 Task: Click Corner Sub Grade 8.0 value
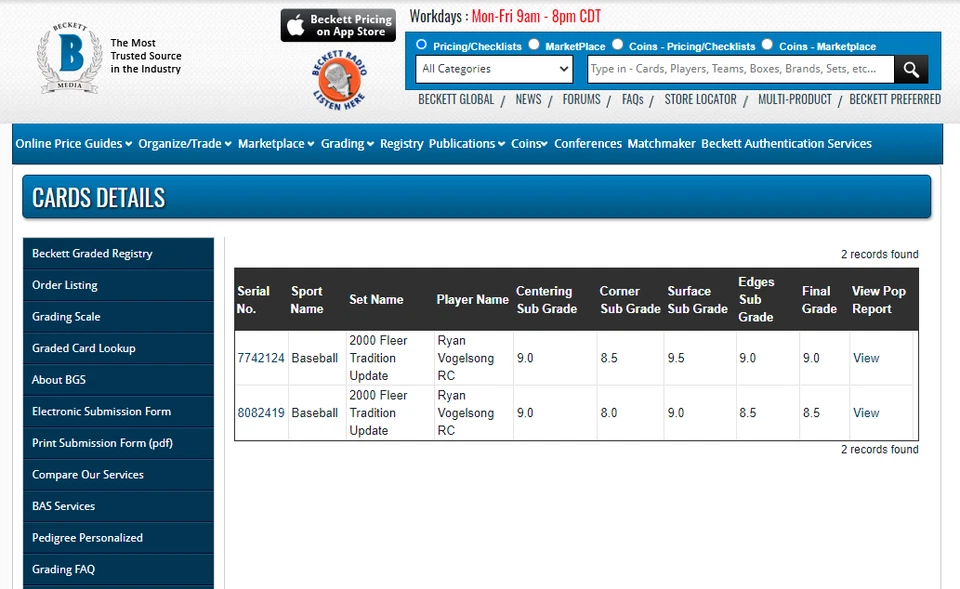pos(609,413)
